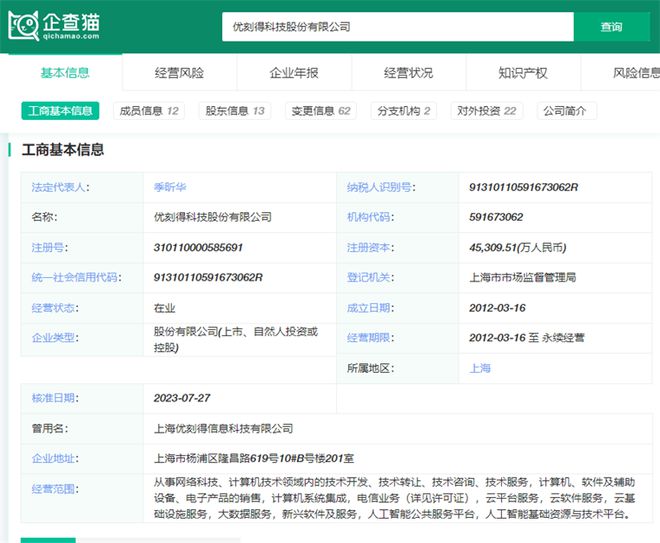Click the 企业类型 field label
Image resolution: width=660 pixels, height=543 pixels.
coord(55,338)
